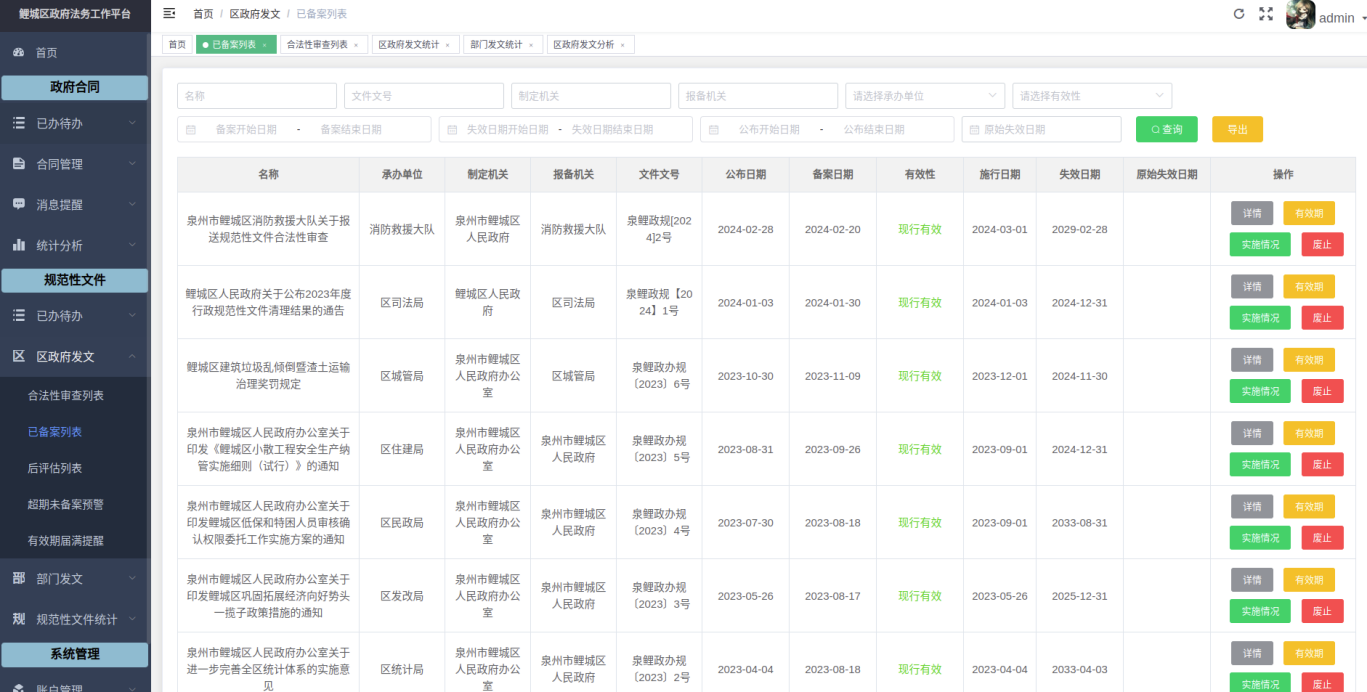Image resolution: width=1367 pixels, height=692 pixels.
Task: Focus the 文件文号 input field
Action: [423, 96]
